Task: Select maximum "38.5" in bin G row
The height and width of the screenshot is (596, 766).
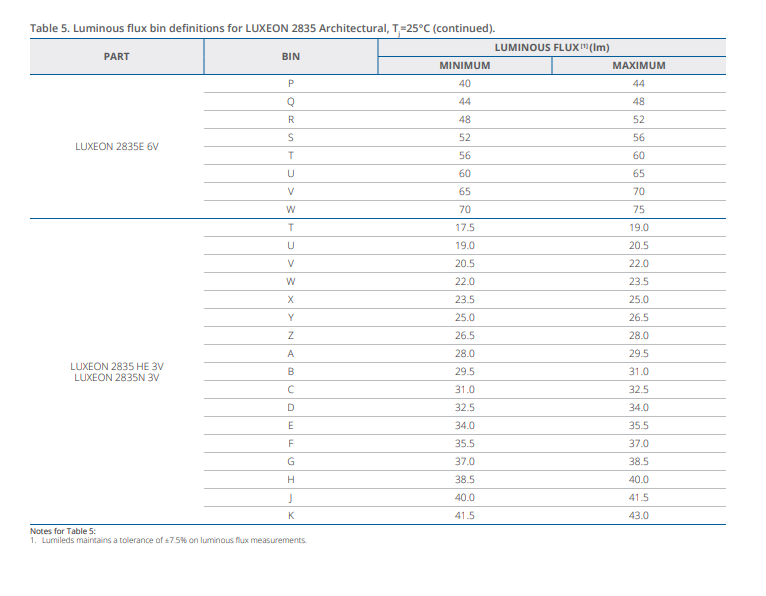Action: [x=638, y=462]
